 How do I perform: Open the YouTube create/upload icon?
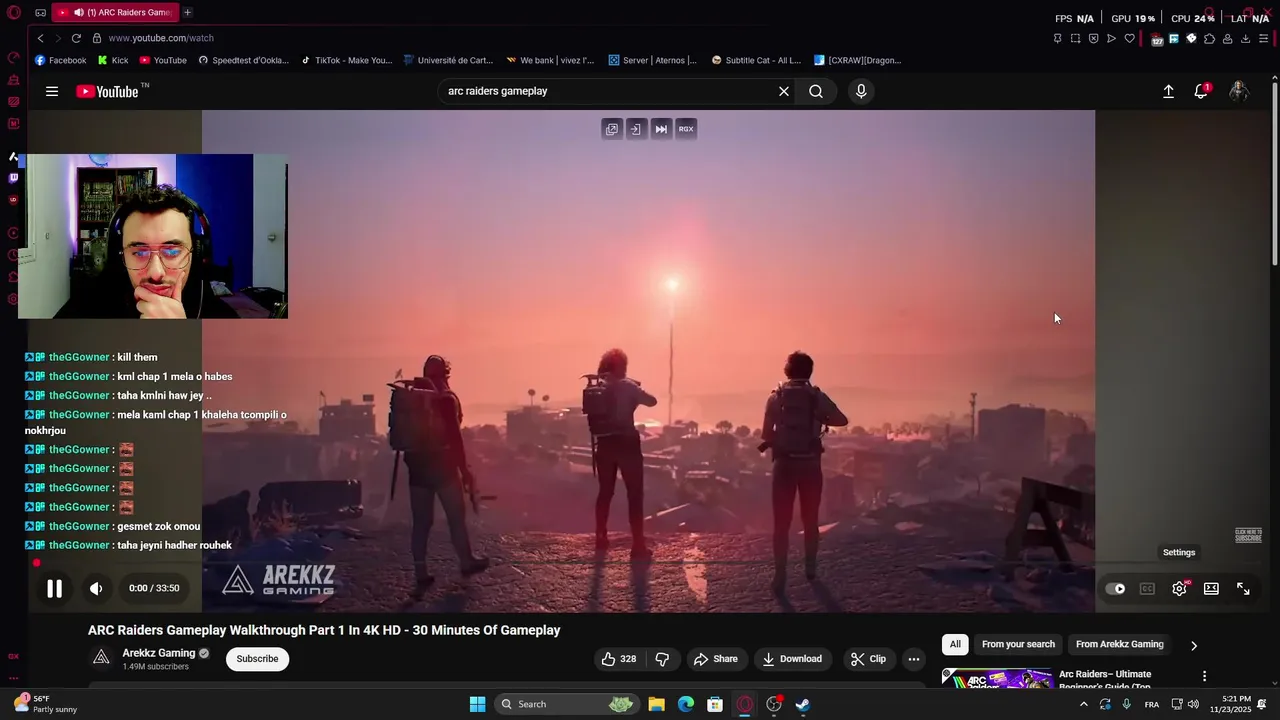(x=1168, y=91)
